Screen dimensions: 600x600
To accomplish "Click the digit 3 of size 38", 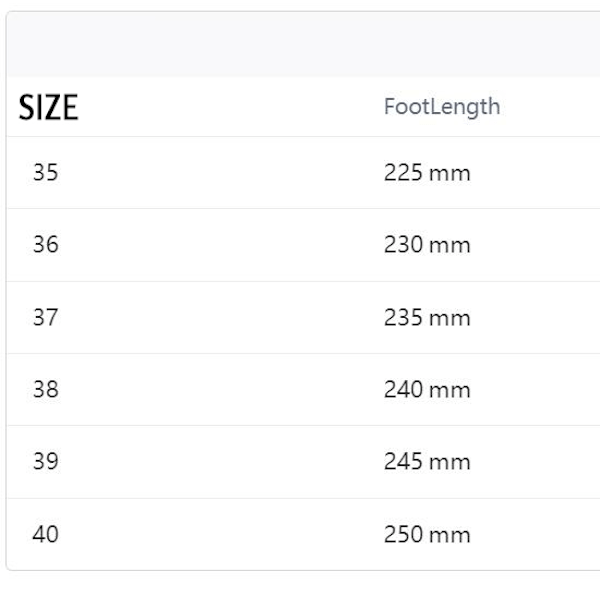I will [39, 389].
